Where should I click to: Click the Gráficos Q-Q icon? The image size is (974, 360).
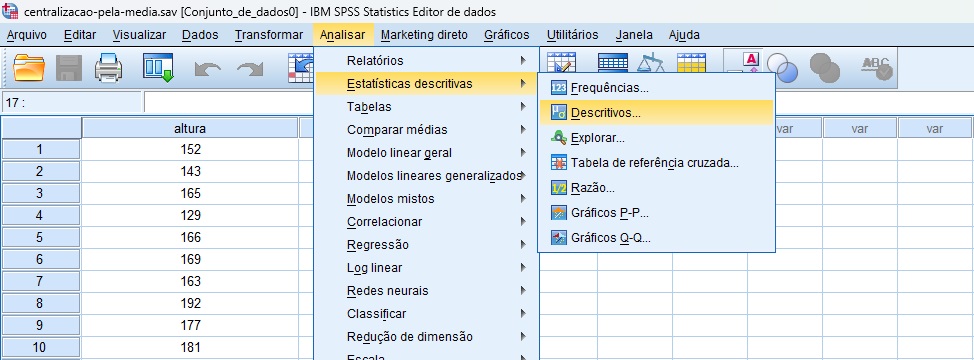tap(559, 238)
